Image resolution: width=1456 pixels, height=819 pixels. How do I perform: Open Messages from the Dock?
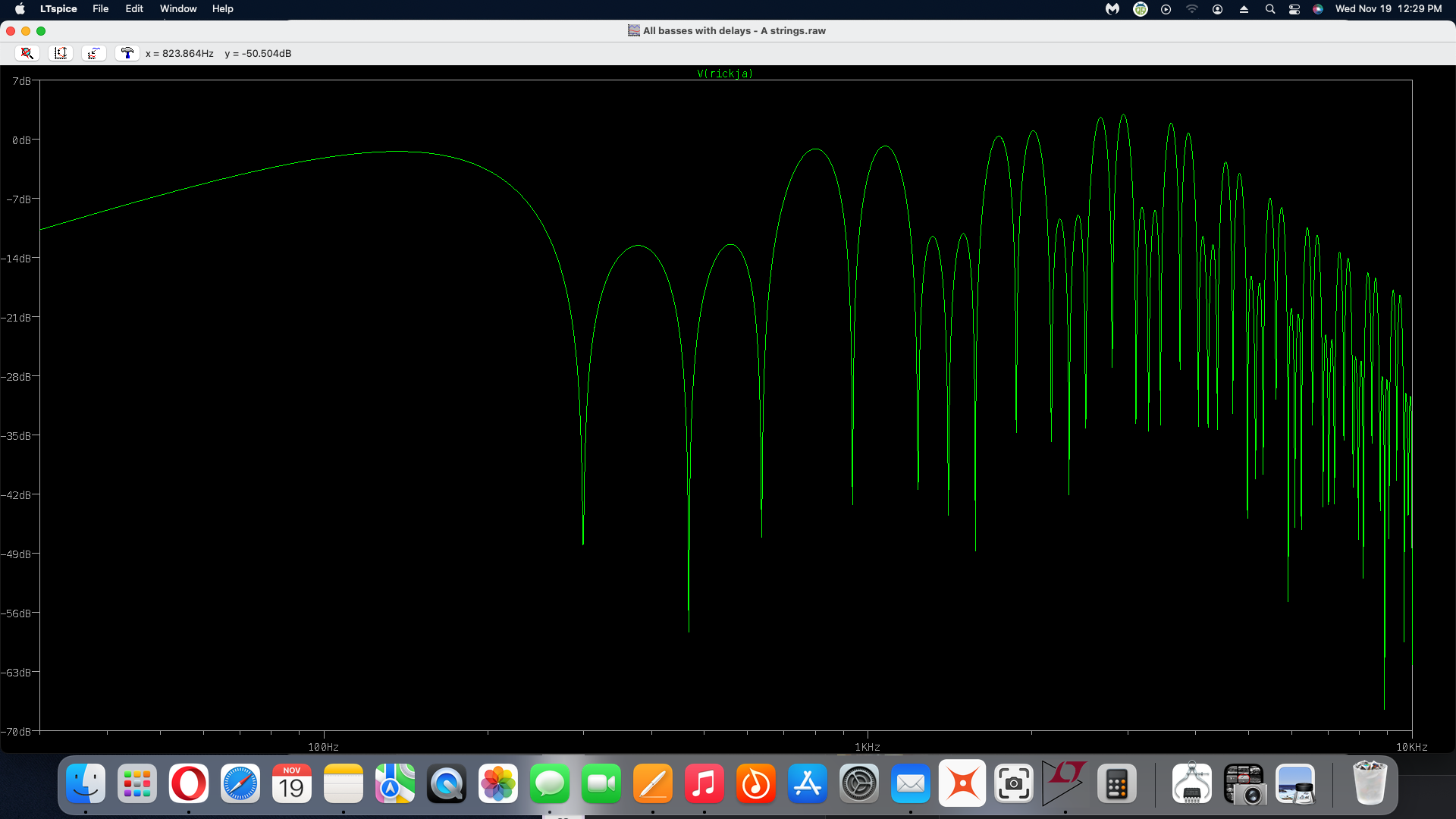(x=550, y=783)
